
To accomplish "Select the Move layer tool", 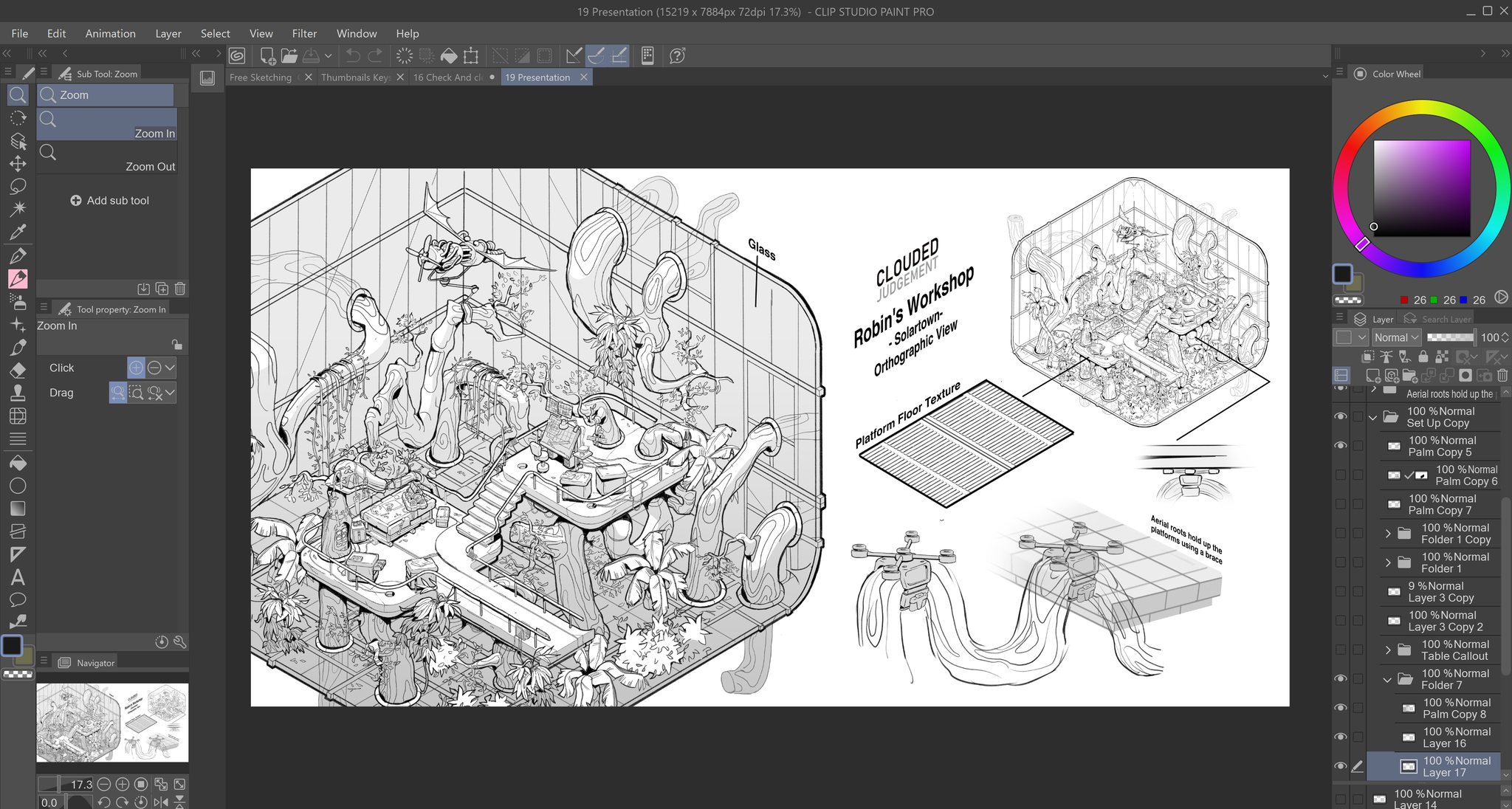I will pyautogui.click(x=18, y=163).
